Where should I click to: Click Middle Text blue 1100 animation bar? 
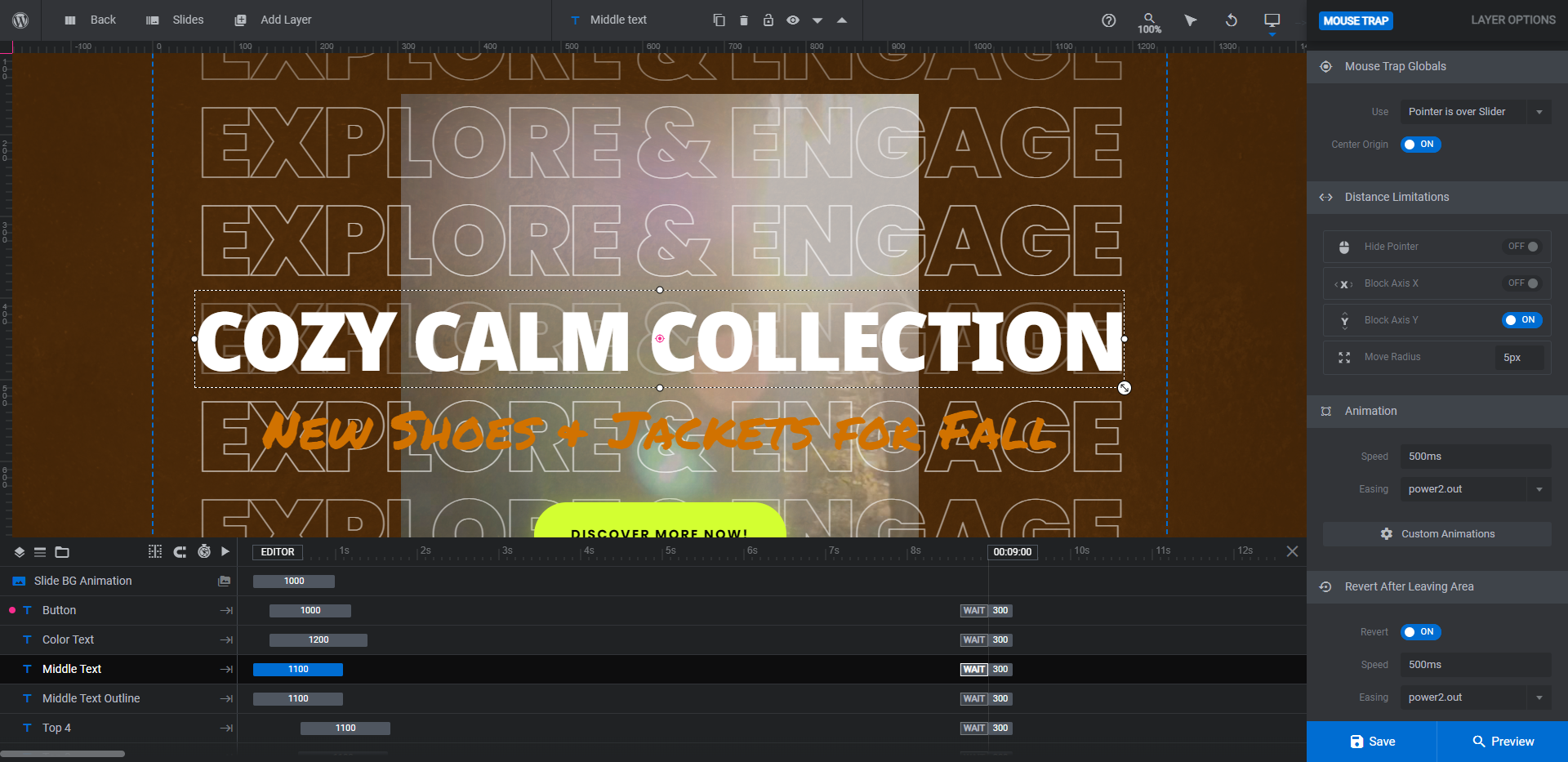[298, 670]
